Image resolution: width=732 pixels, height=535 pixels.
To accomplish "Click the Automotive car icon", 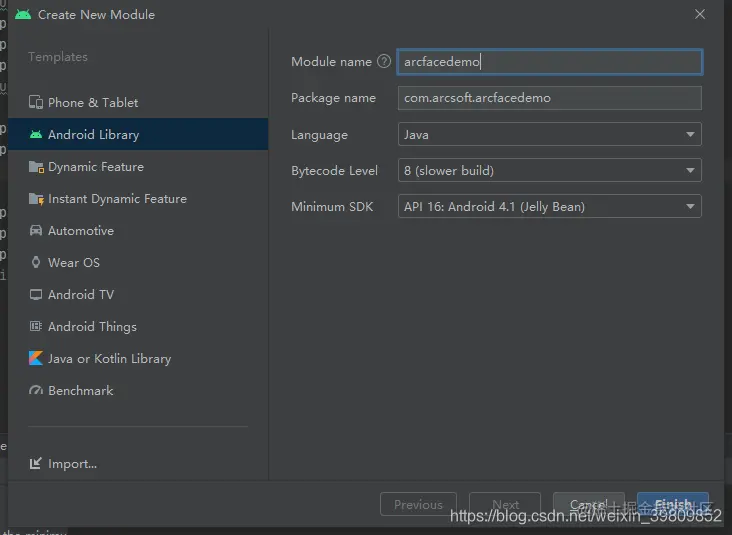I will pos(36,231).
